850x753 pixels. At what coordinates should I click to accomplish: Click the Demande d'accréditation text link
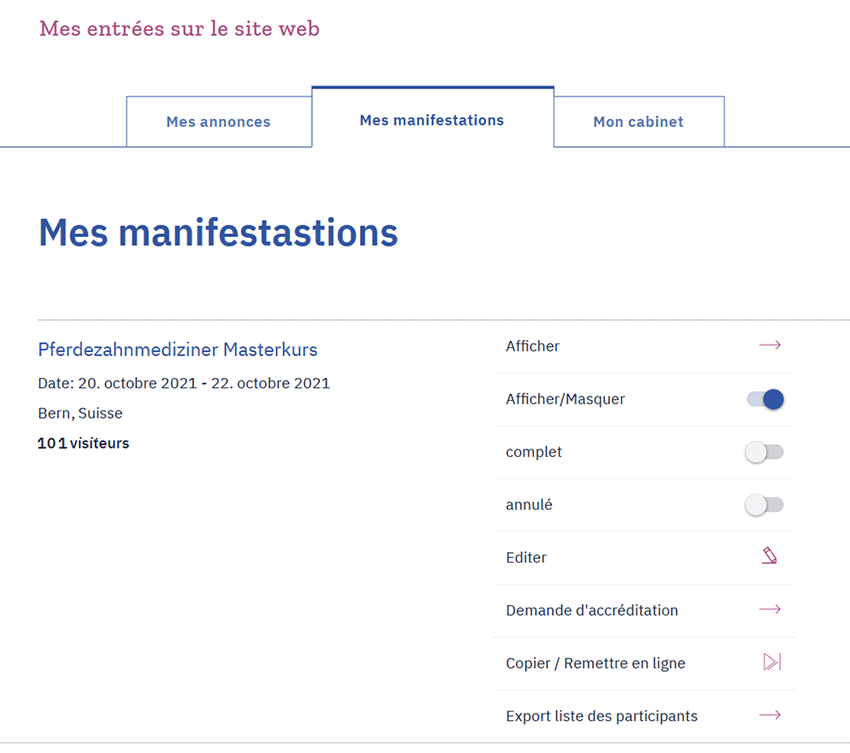[592, 611]
